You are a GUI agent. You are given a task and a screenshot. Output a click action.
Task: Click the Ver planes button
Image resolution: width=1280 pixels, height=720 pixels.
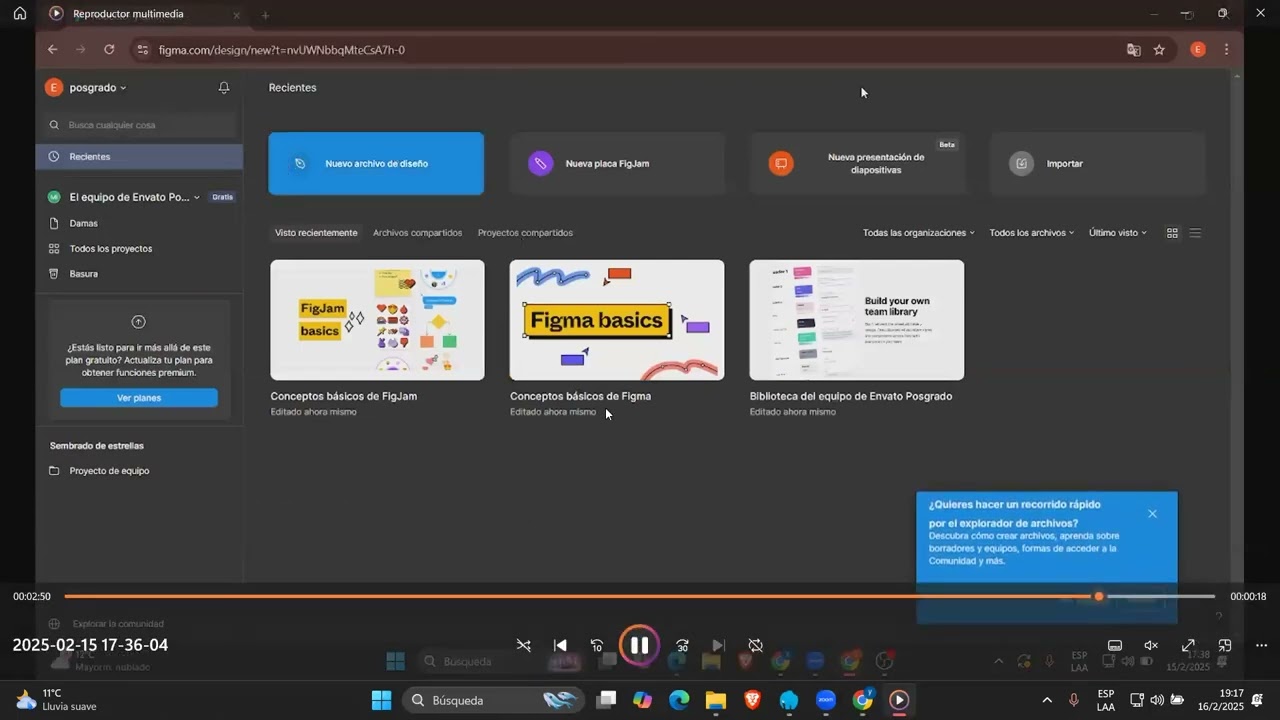coord(139,397)
